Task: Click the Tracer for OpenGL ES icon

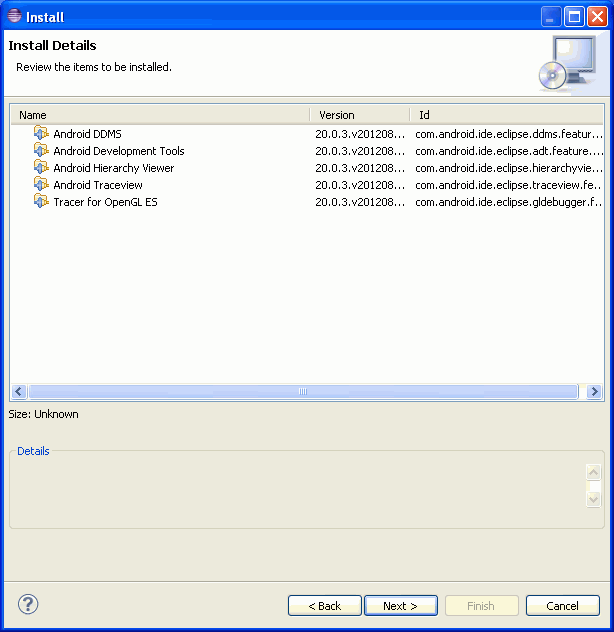Action: click(x=41, y=201)
